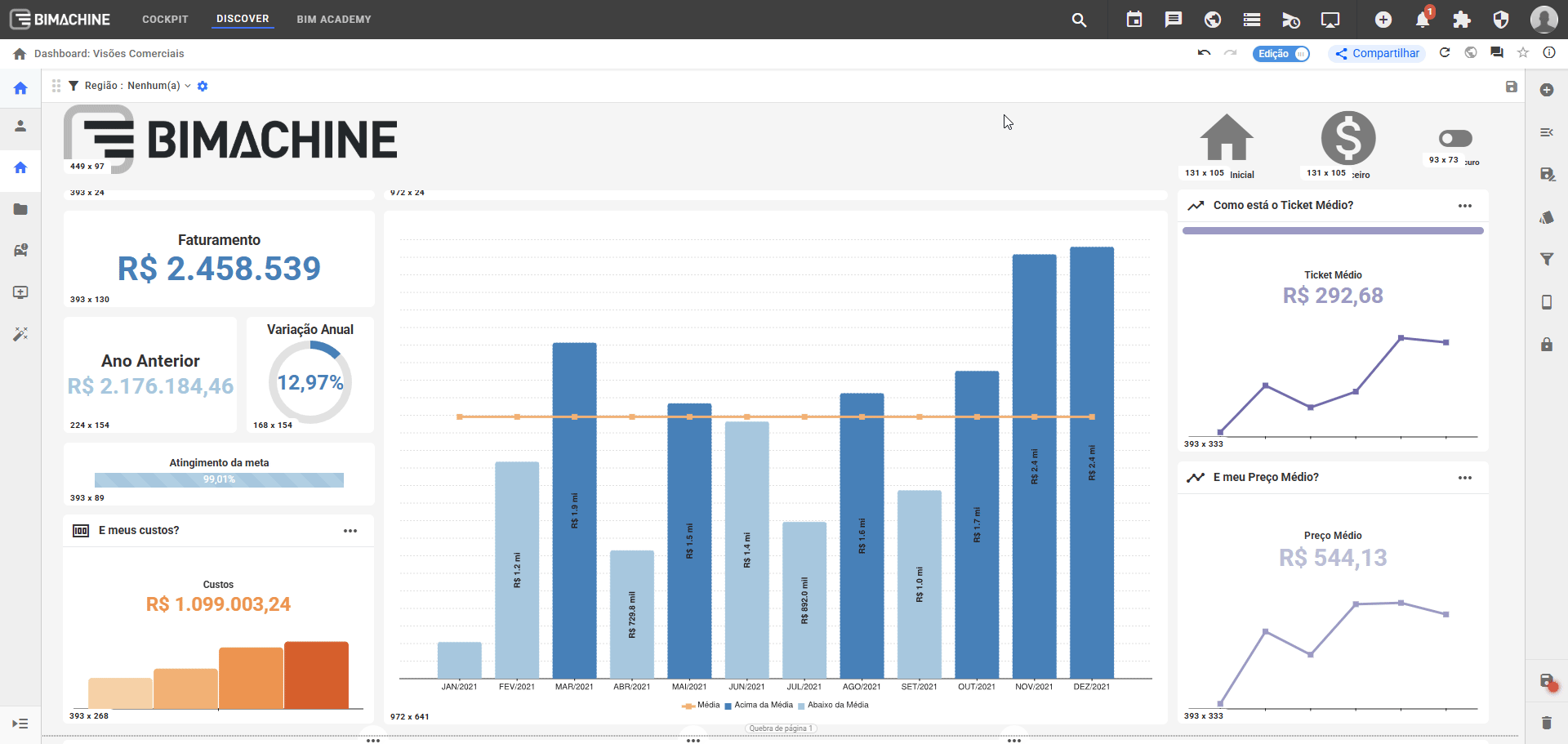1568x744 pixels.
Task: Click the undo arrow icon
Action: pyautogui.click(x=1204, y=53)
